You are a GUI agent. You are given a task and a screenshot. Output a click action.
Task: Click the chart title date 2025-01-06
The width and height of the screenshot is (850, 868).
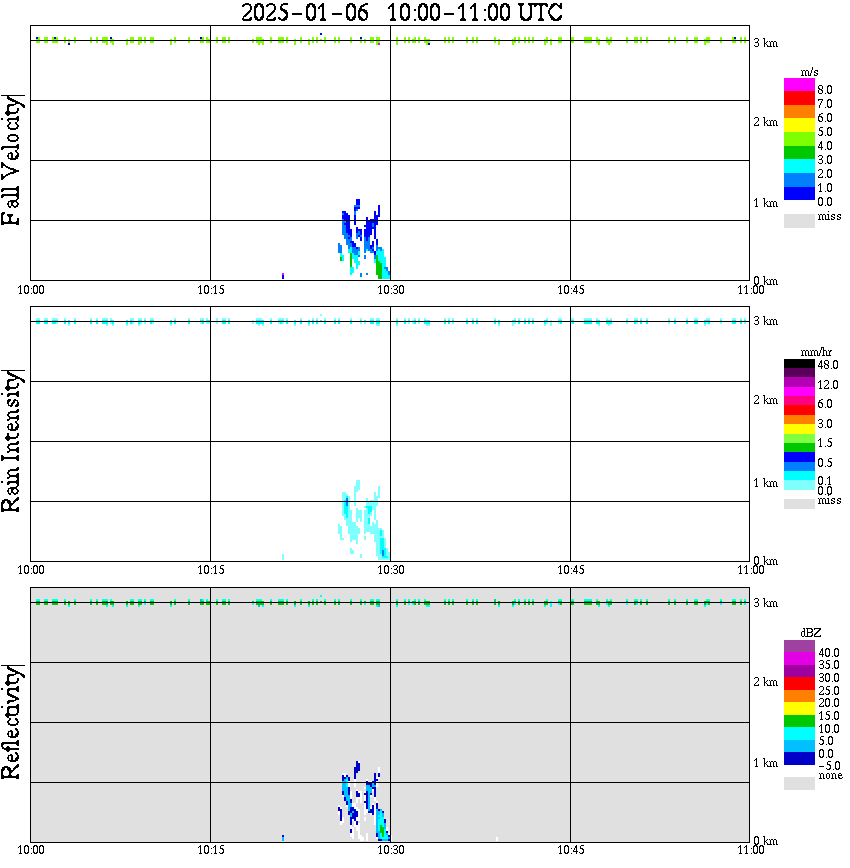coord(305,13)
